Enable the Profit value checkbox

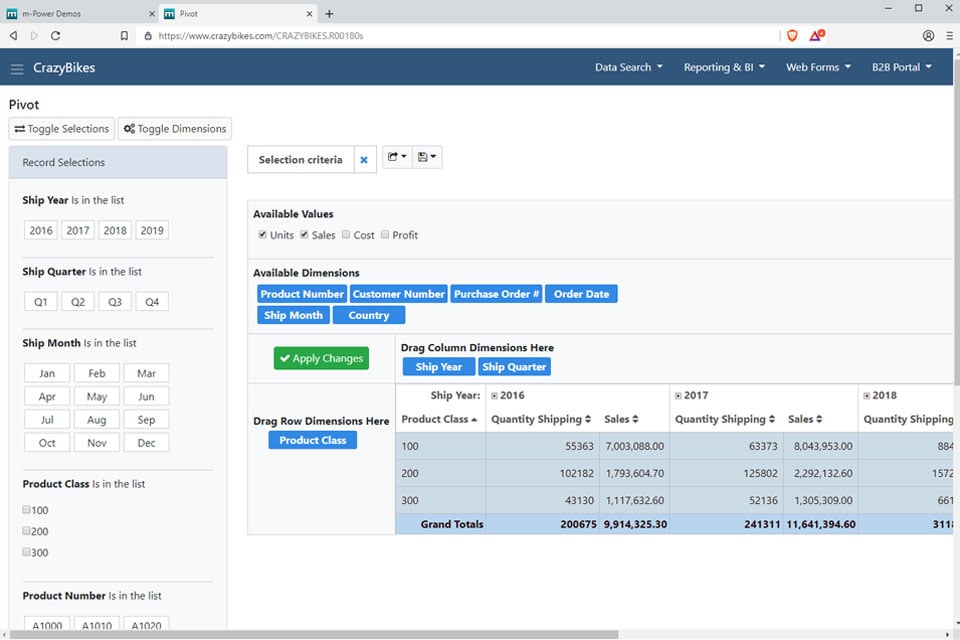385,235
